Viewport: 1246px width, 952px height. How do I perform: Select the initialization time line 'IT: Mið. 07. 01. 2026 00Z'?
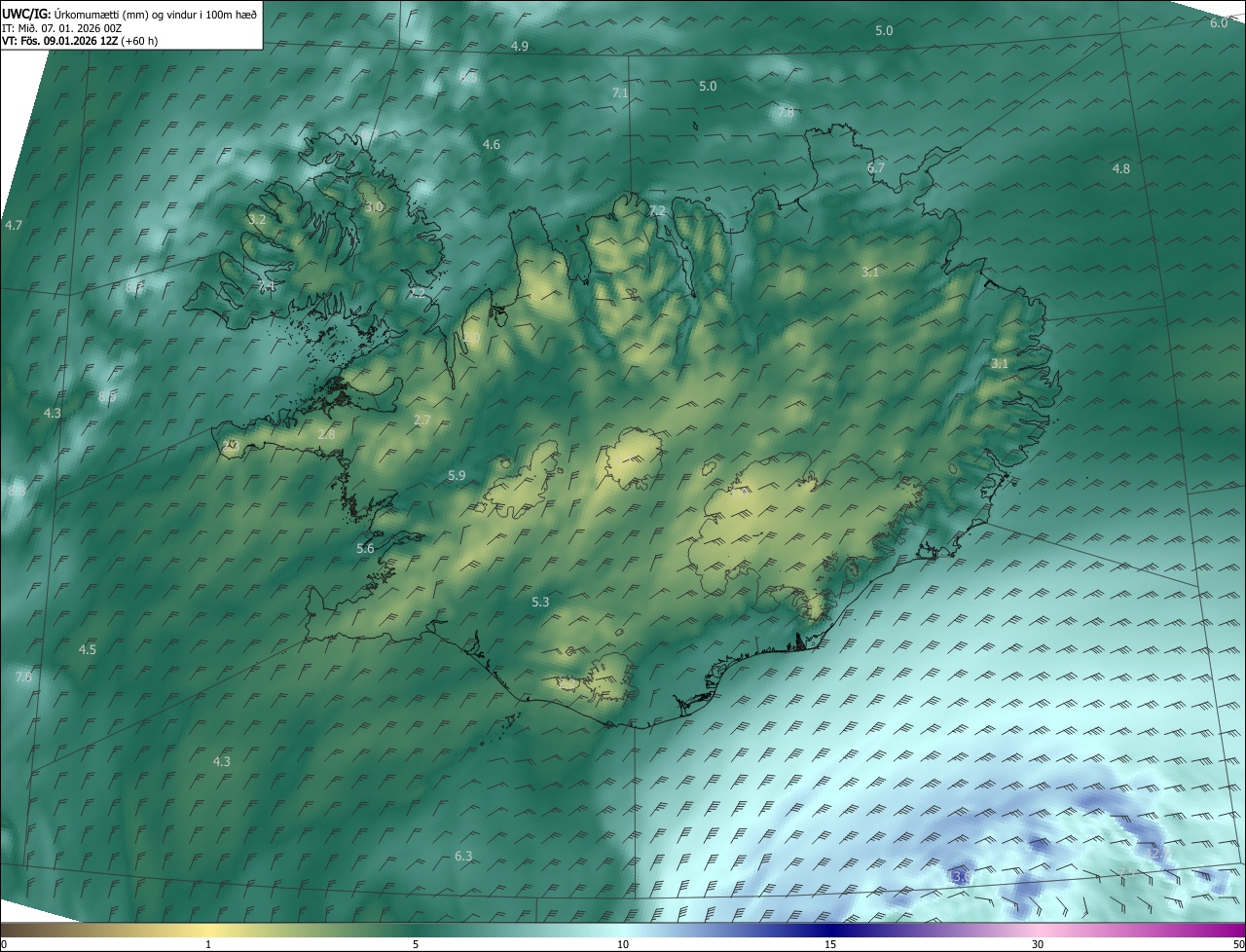click(61, 27)
